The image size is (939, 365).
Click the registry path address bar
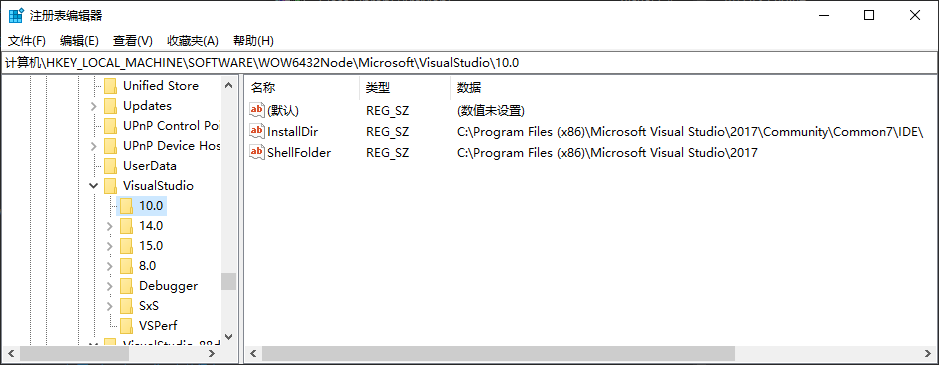pos(470,62)
